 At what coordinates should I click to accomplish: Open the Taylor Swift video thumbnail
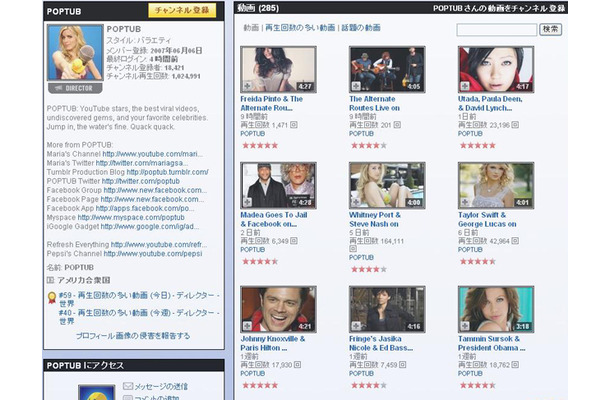click(x=496, y=185)
